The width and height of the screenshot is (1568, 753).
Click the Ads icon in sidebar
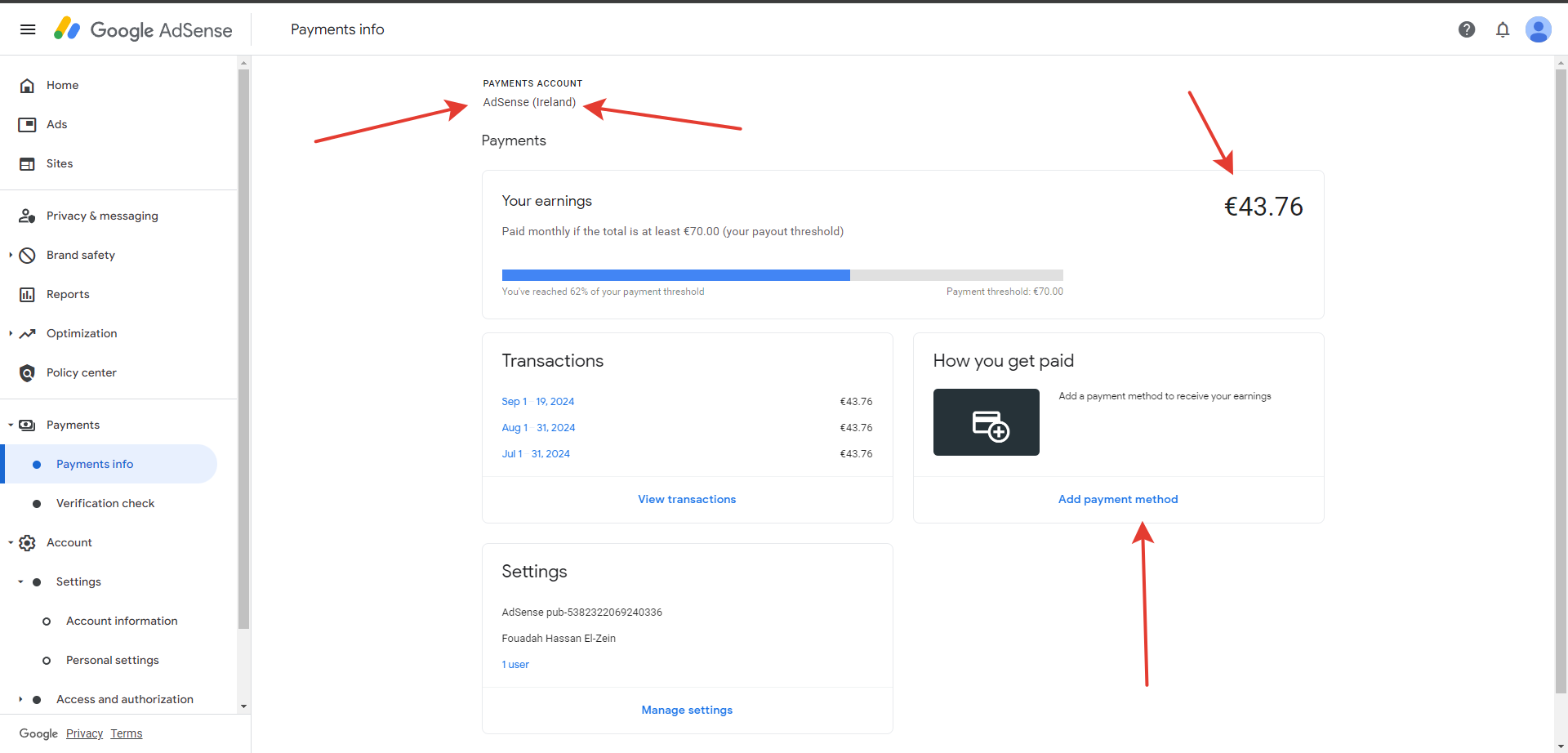click(27, 124)
